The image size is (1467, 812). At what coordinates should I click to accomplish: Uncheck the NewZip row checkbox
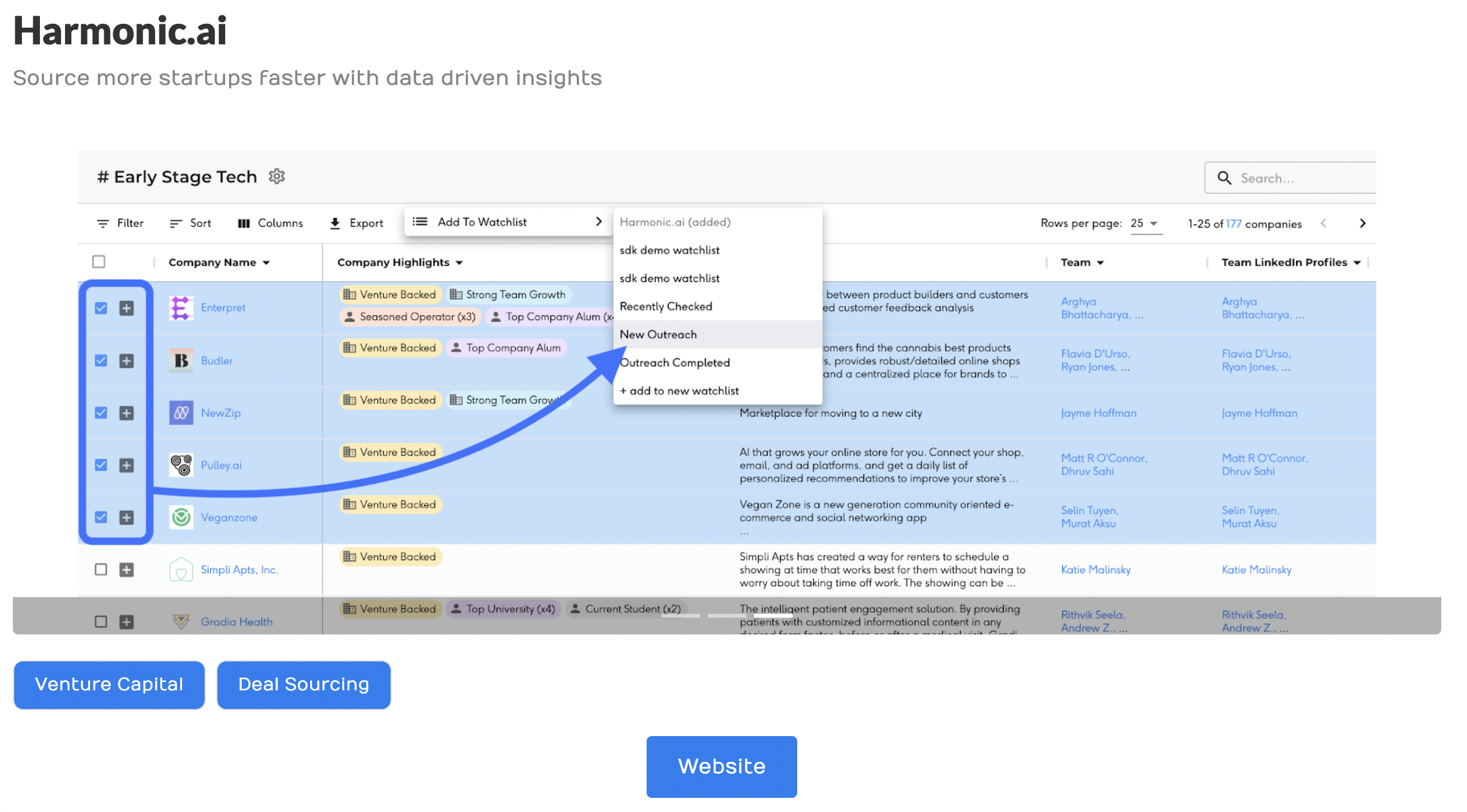[x=101, y=413]
